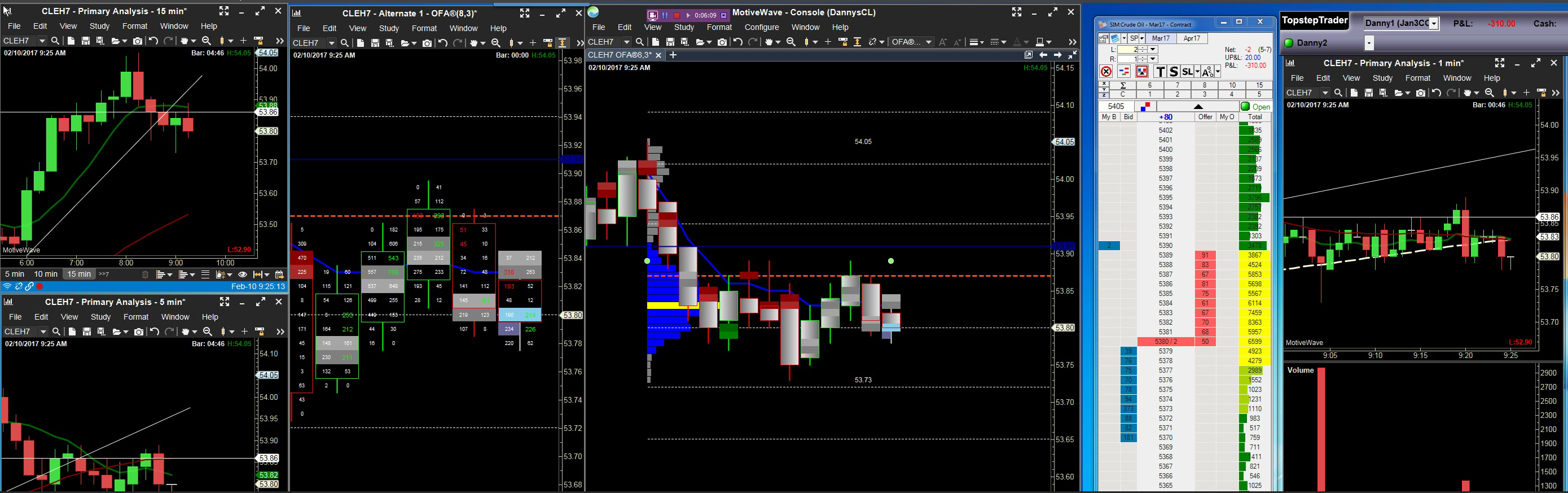Select 5 min interval in 15 min chart
This screenshot has width=1568, height=493.
tap(15, 274)
